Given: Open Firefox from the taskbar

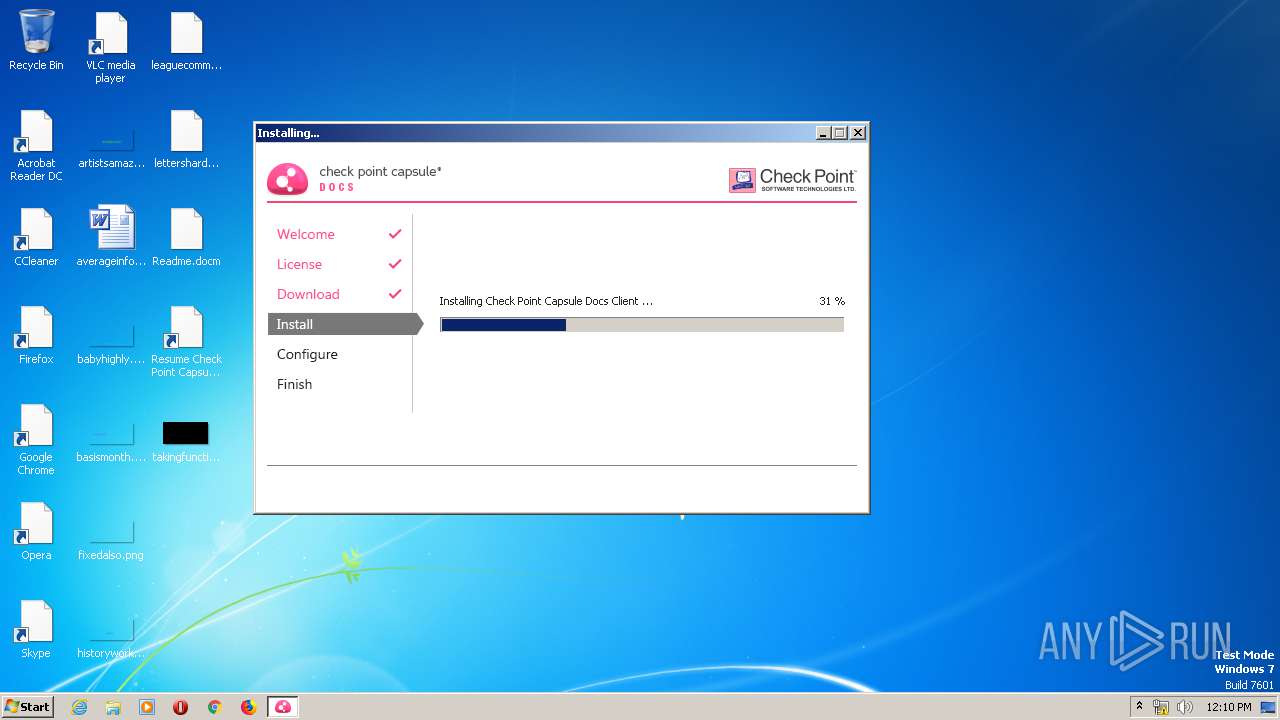Looking at the screenshot, I should pos(248,707).
